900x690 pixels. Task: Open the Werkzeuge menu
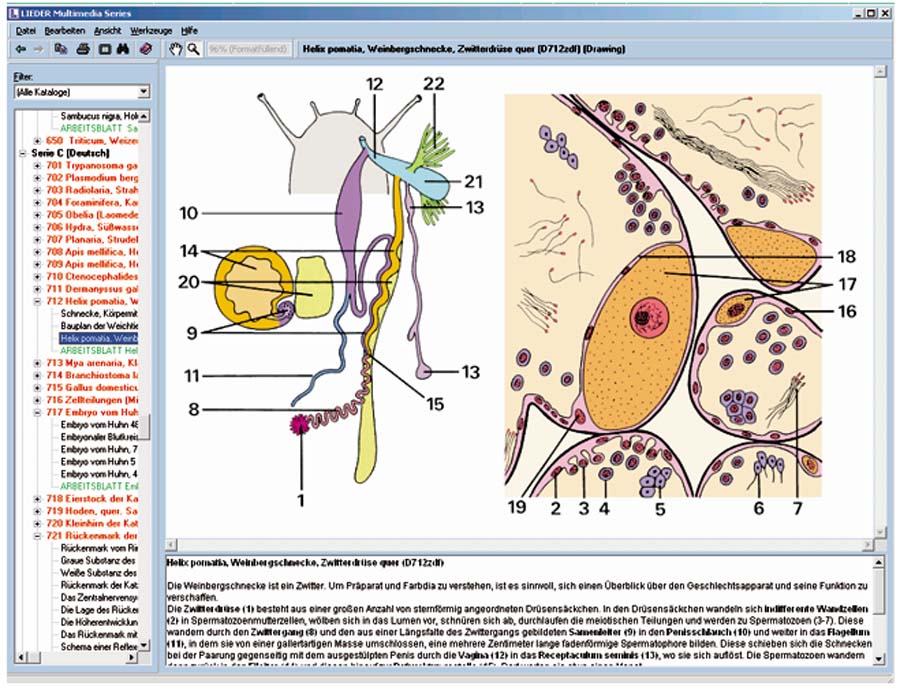151,31
